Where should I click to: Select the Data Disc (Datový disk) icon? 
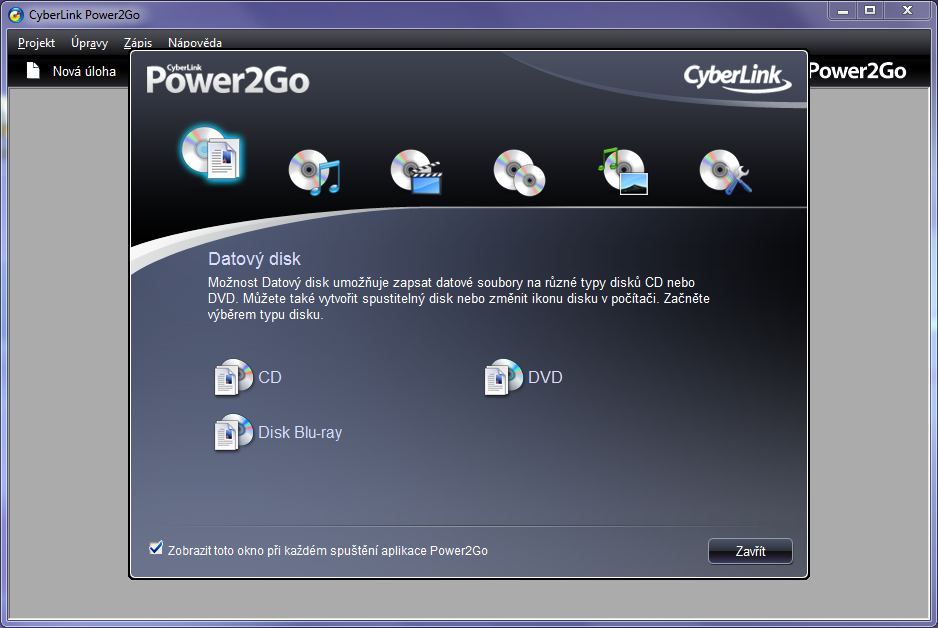tap(212, 154)
